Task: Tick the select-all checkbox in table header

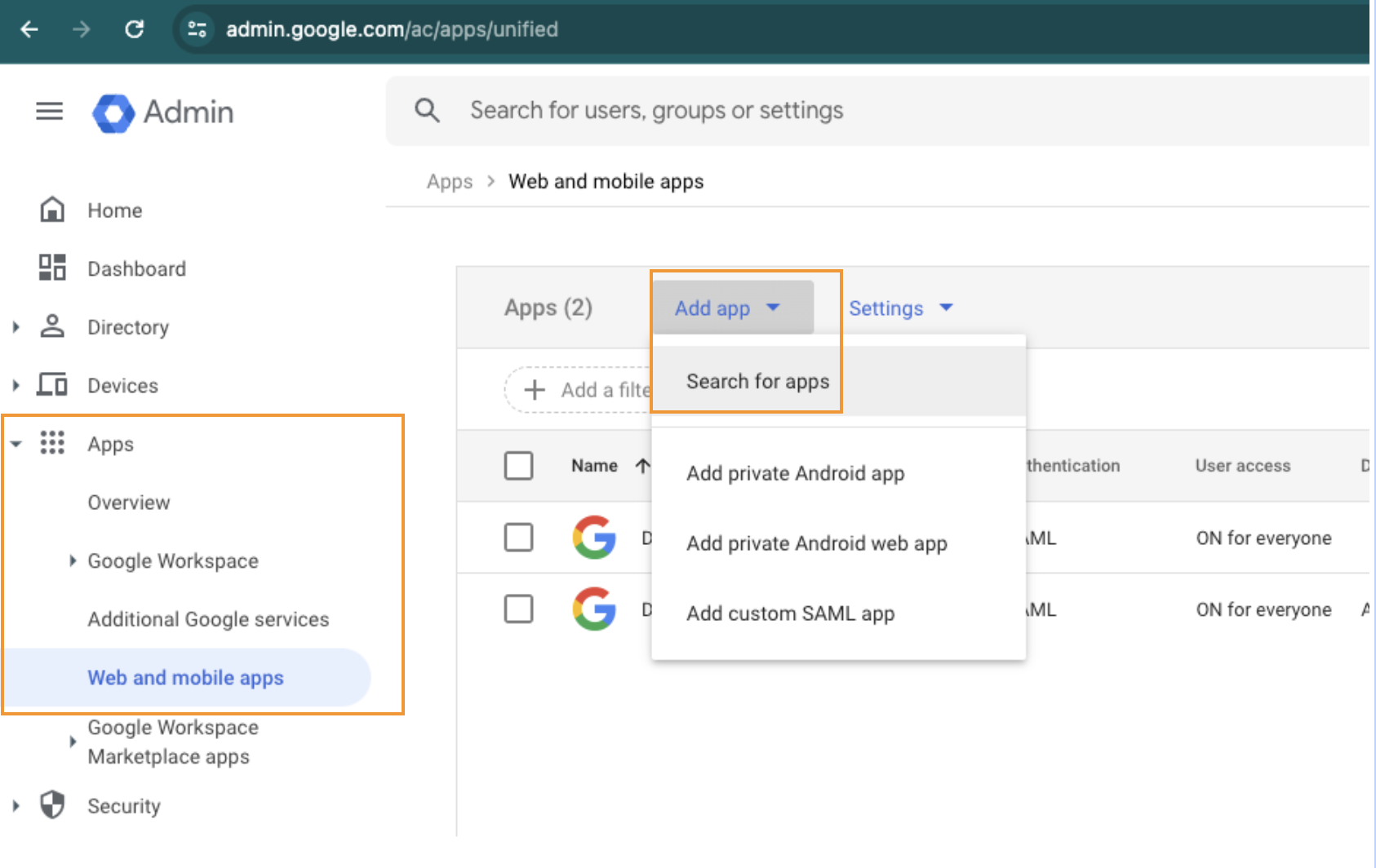Action: 518,466
